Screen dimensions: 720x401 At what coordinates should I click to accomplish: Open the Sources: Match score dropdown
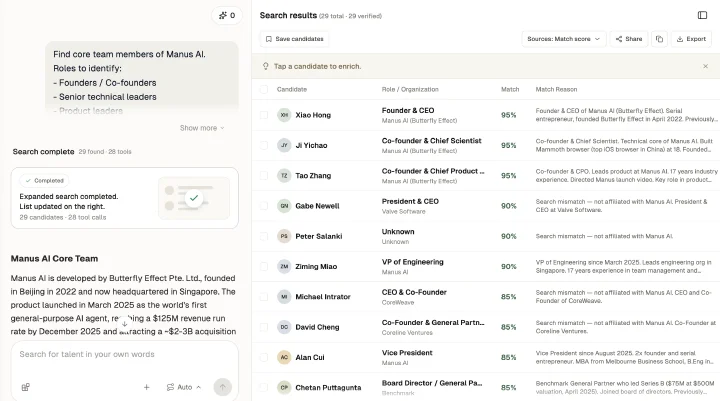[563, 39]
